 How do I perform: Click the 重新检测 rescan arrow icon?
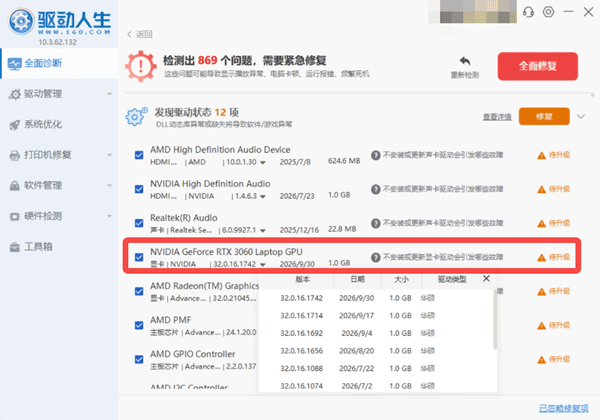coord(465,61)
